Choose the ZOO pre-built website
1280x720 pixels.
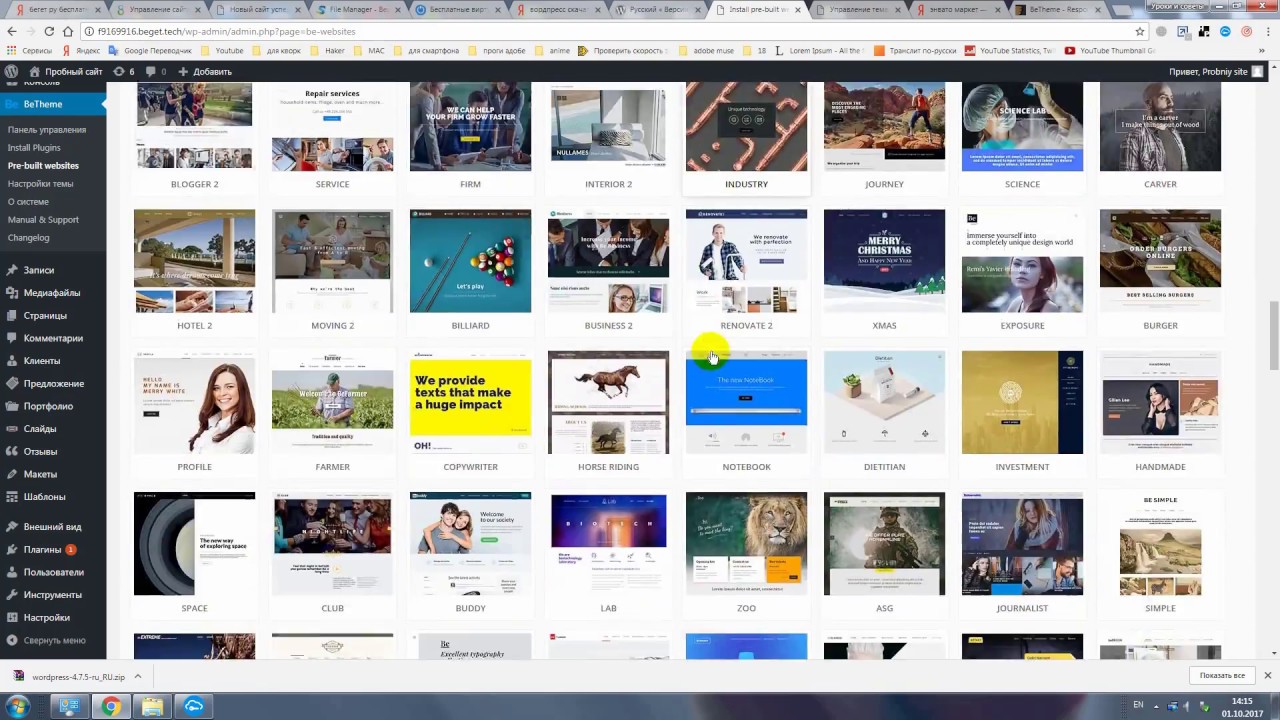coord(746,544)
